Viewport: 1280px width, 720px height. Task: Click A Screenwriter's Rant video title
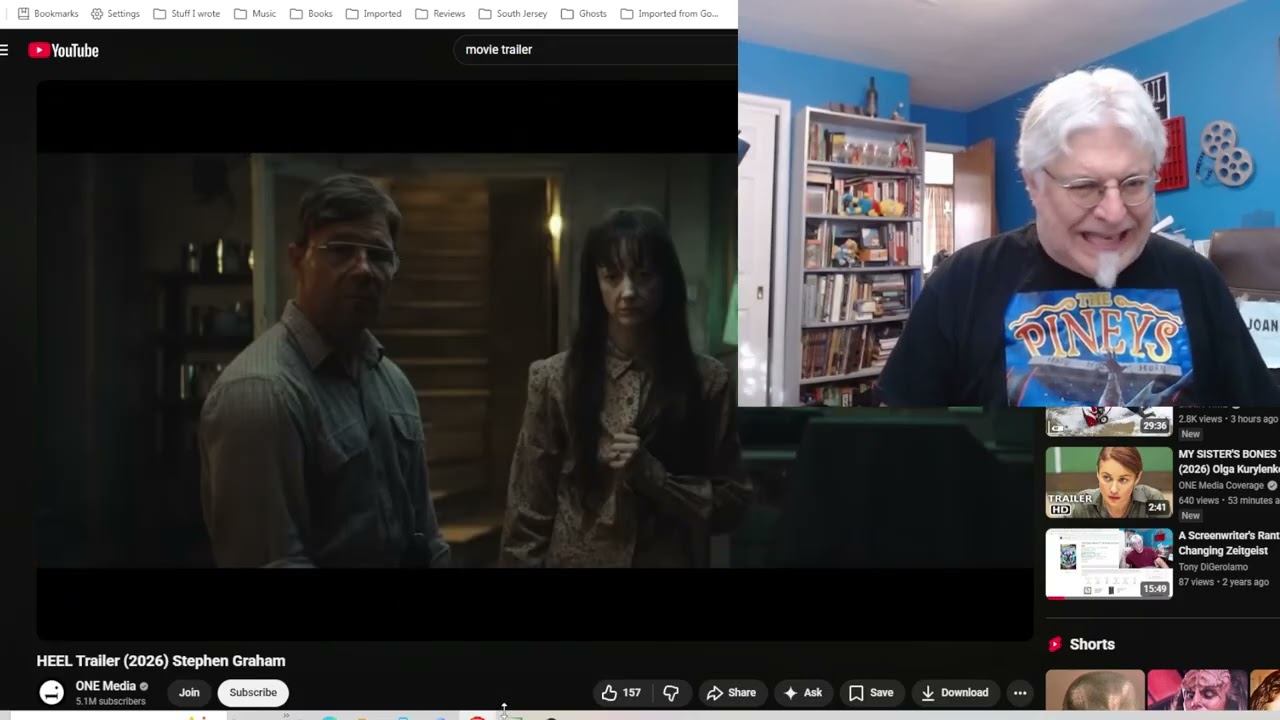(x=1228, y=543)
